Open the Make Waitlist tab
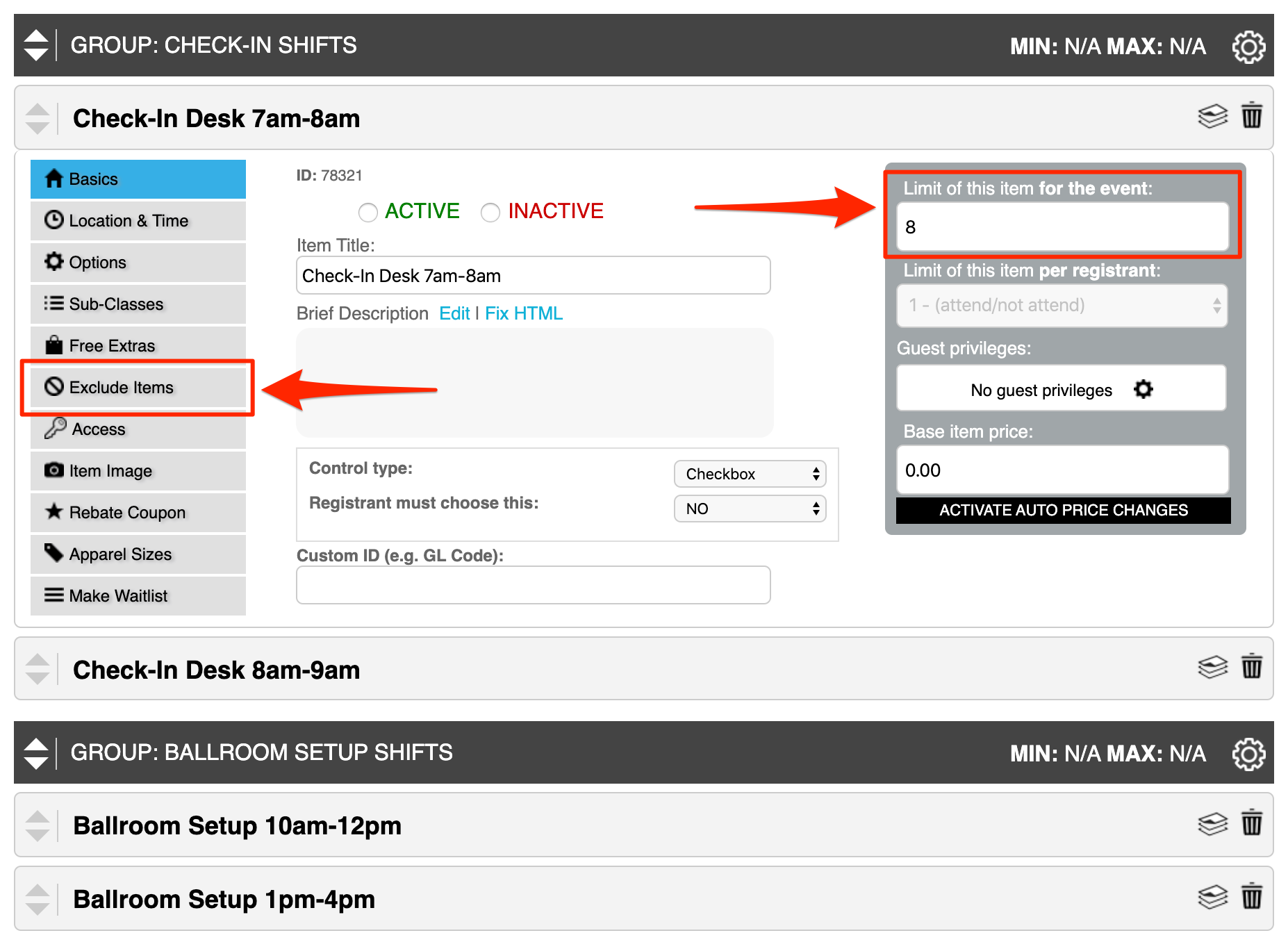Screen dimensions: 1288x949 (x=138, y=596)
